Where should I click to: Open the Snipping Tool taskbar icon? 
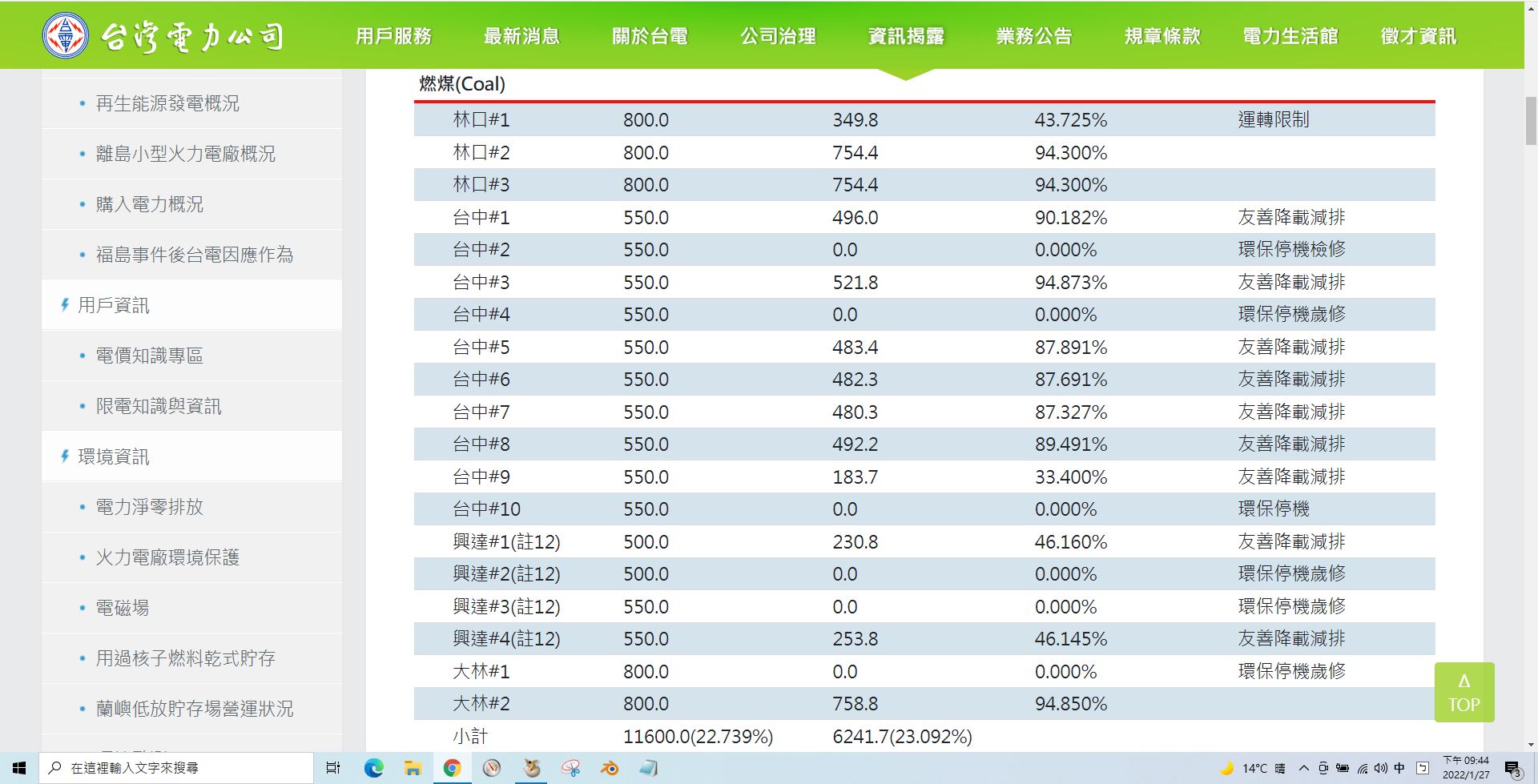tap(570, 768)
